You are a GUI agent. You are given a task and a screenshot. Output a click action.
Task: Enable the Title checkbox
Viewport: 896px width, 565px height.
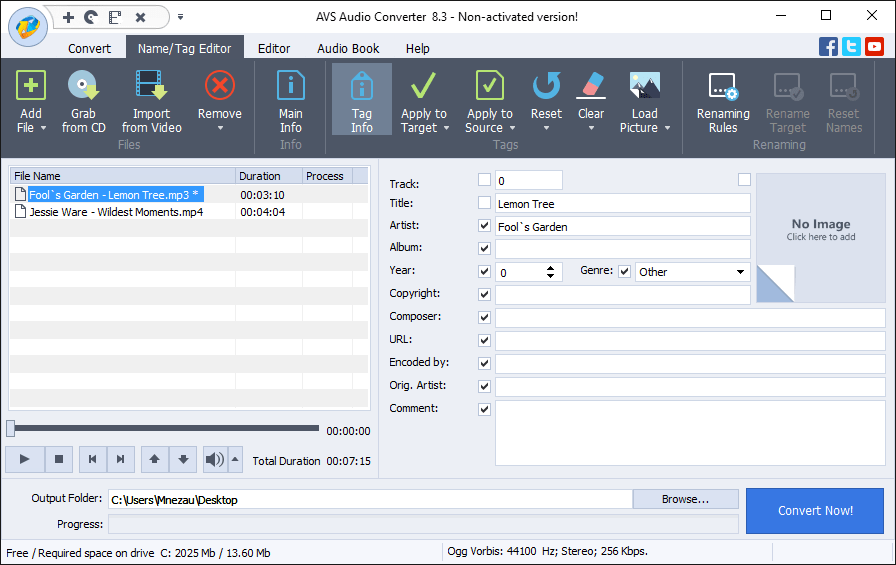point(484,203)
